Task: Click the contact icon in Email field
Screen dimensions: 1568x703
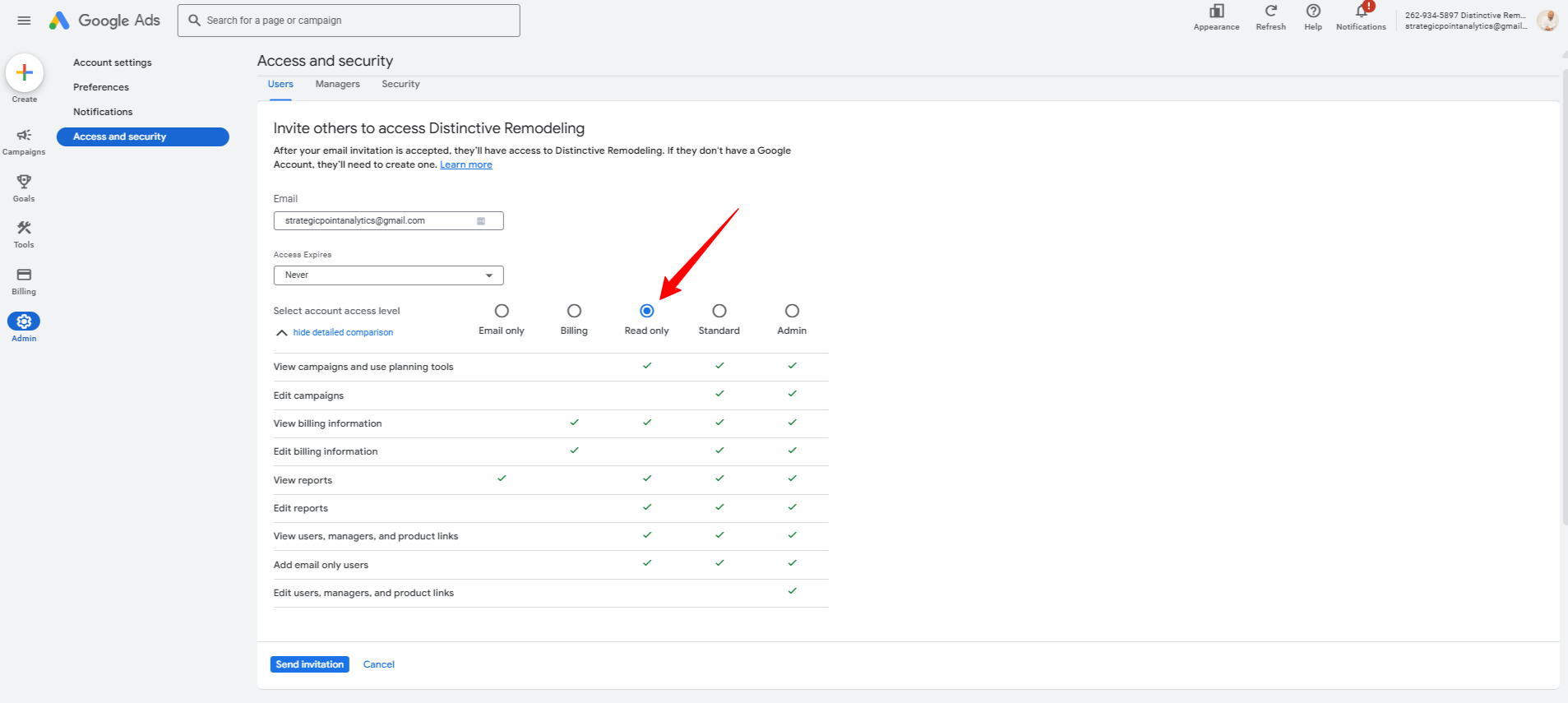Action: tap(481, 221)
